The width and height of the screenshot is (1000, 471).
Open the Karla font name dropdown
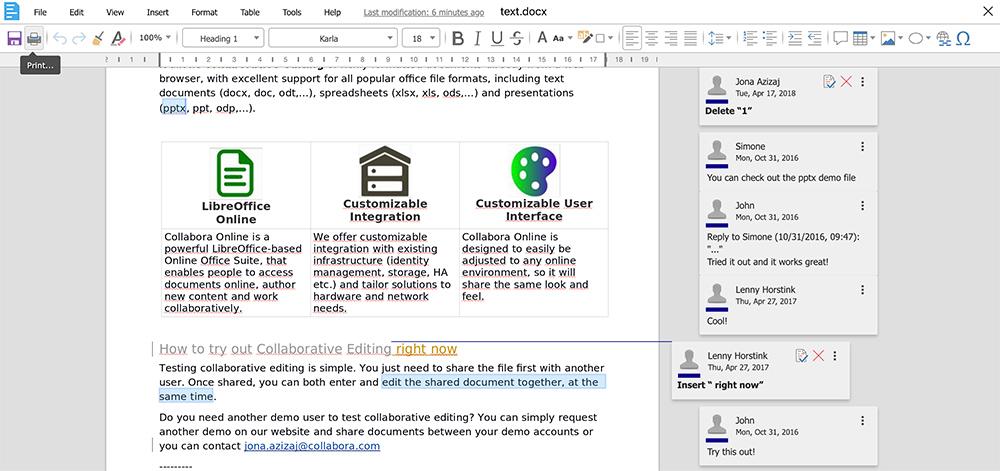[x=333, y=38]
